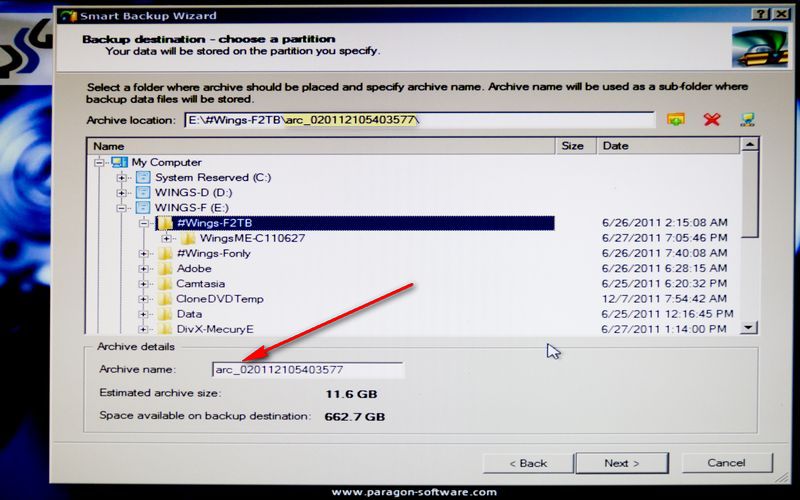Click the 11.6 GB estimated size value
Image resolution: width=800 pixels, height=500 pixels.
[351, 394]
